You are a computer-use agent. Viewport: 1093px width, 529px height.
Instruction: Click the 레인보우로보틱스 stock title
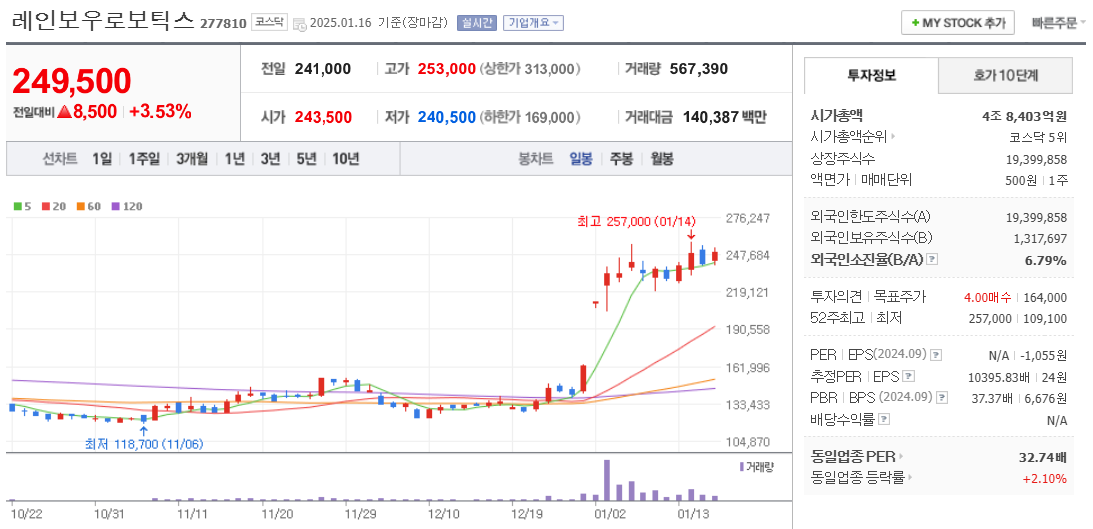(103, 20)
